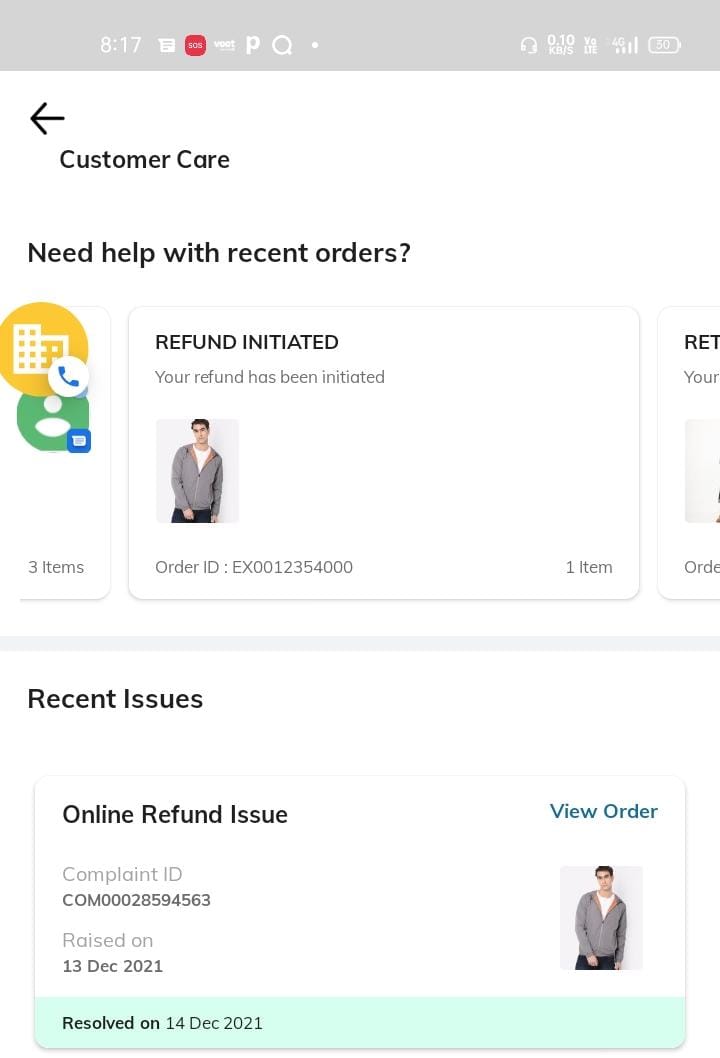
Task: Tap the red SOS status bar icon
Action: pos(195,45)
